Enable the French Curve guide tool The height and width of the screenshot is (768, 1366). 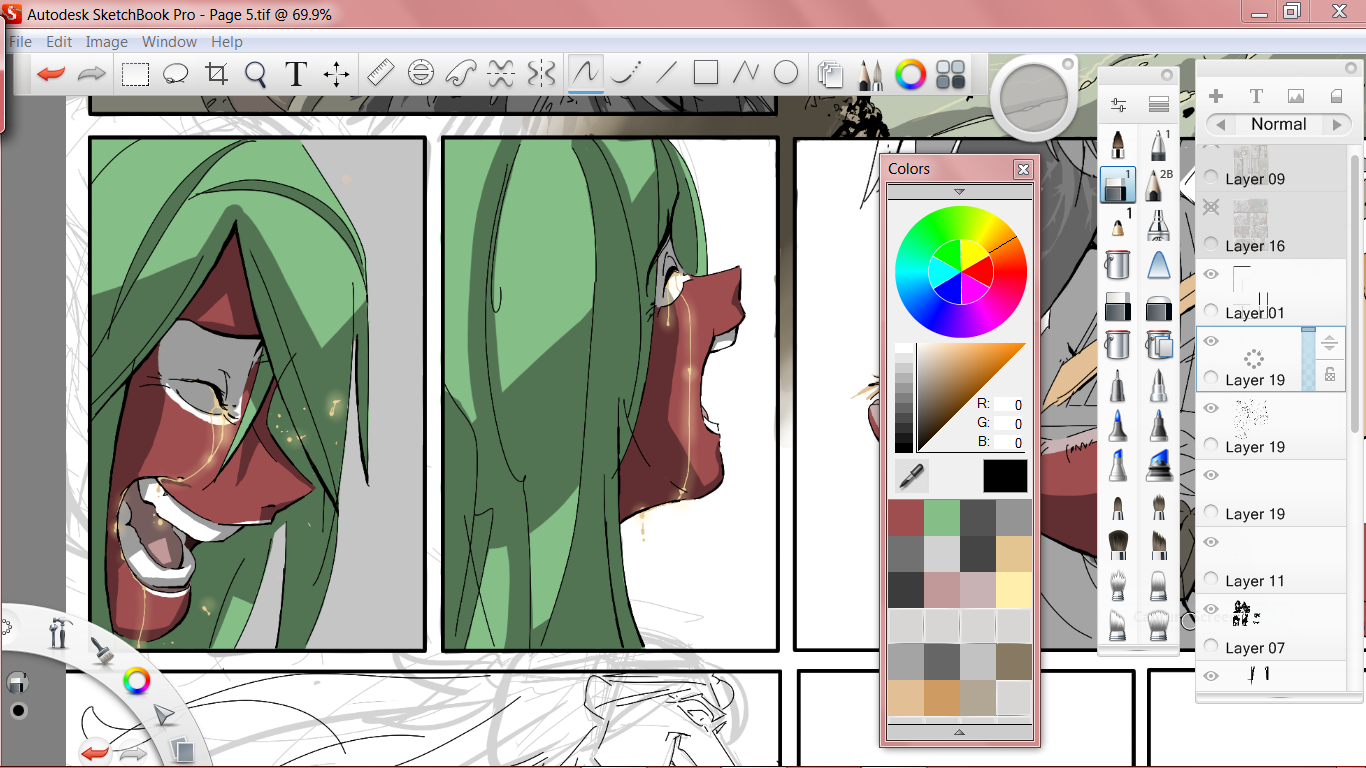point(460,73)
